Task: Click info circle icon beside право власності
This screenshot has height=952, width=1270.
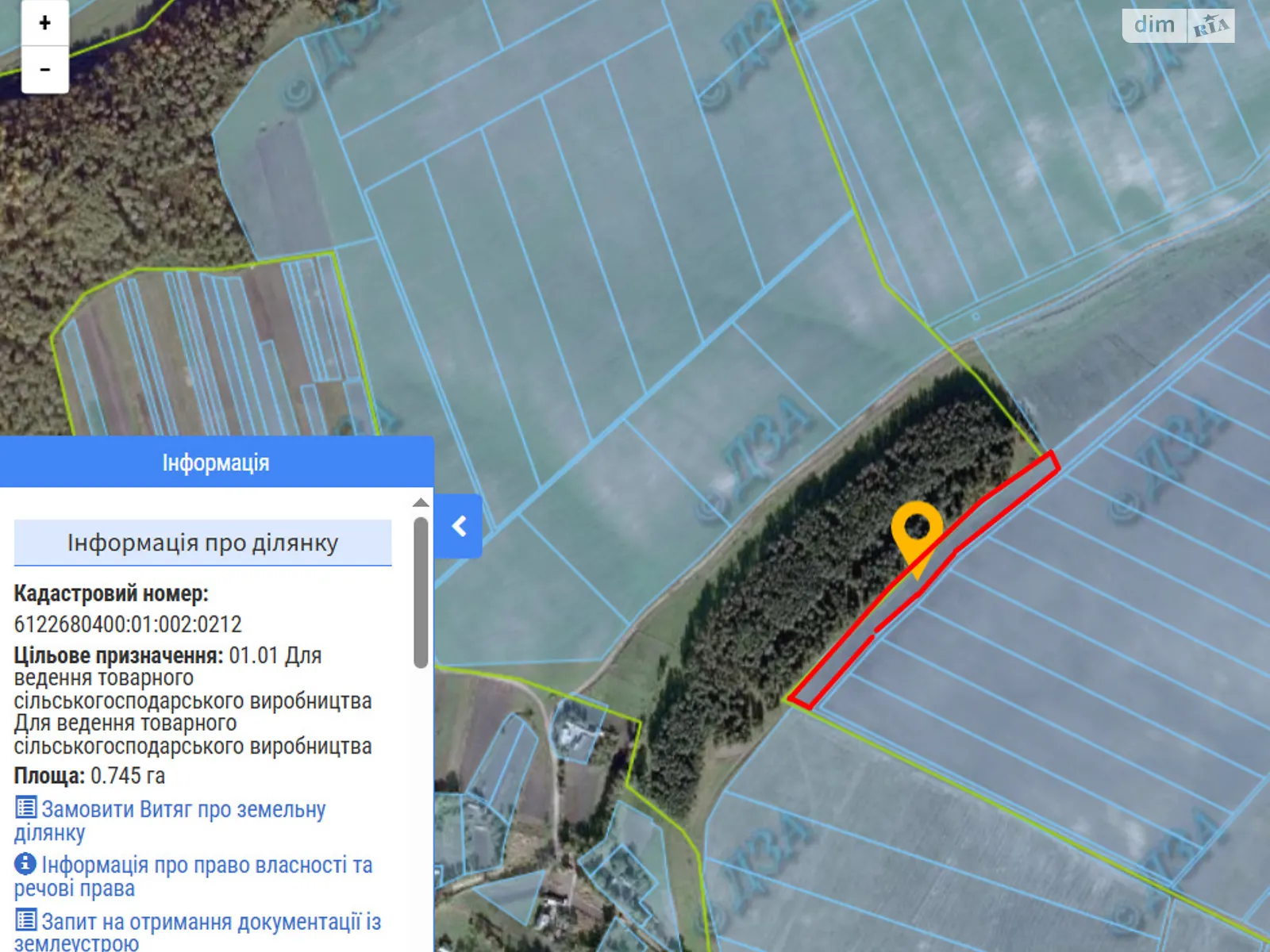Action: pyautogui.click(x=25, y=863)
